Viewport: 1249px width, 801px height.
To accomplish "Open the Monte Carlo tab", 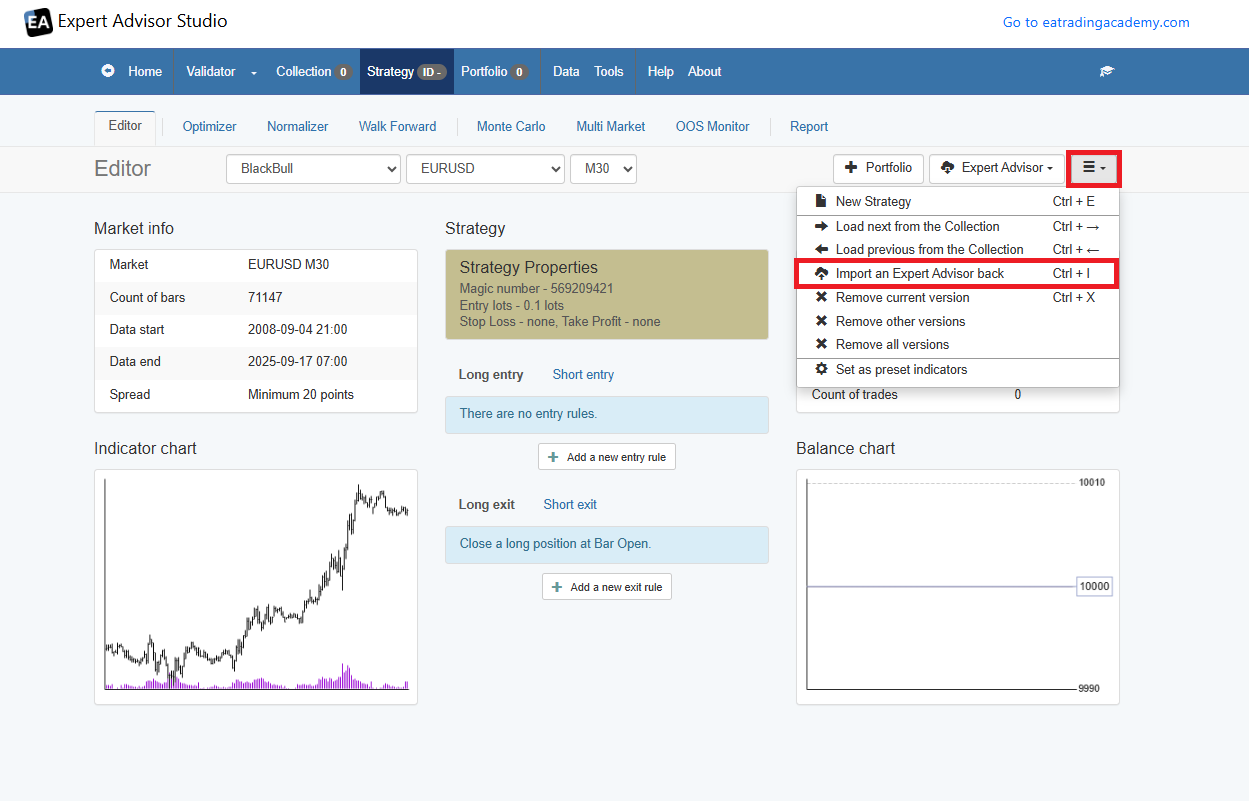I will [x=511, y=127].
